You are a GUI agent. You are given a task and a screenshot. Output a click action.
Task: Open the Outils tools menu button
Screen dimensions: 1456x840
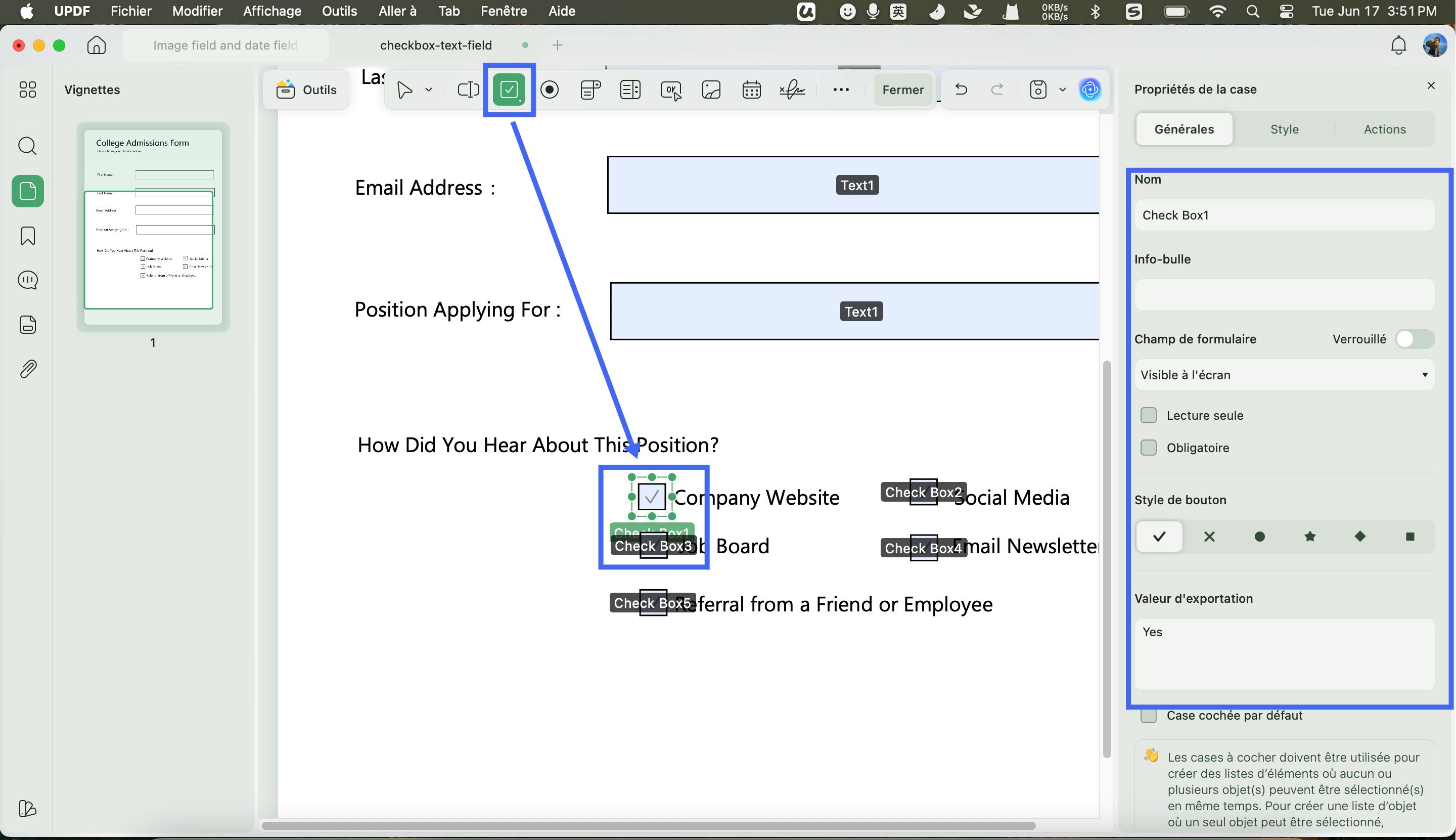[x=307, y=90]
